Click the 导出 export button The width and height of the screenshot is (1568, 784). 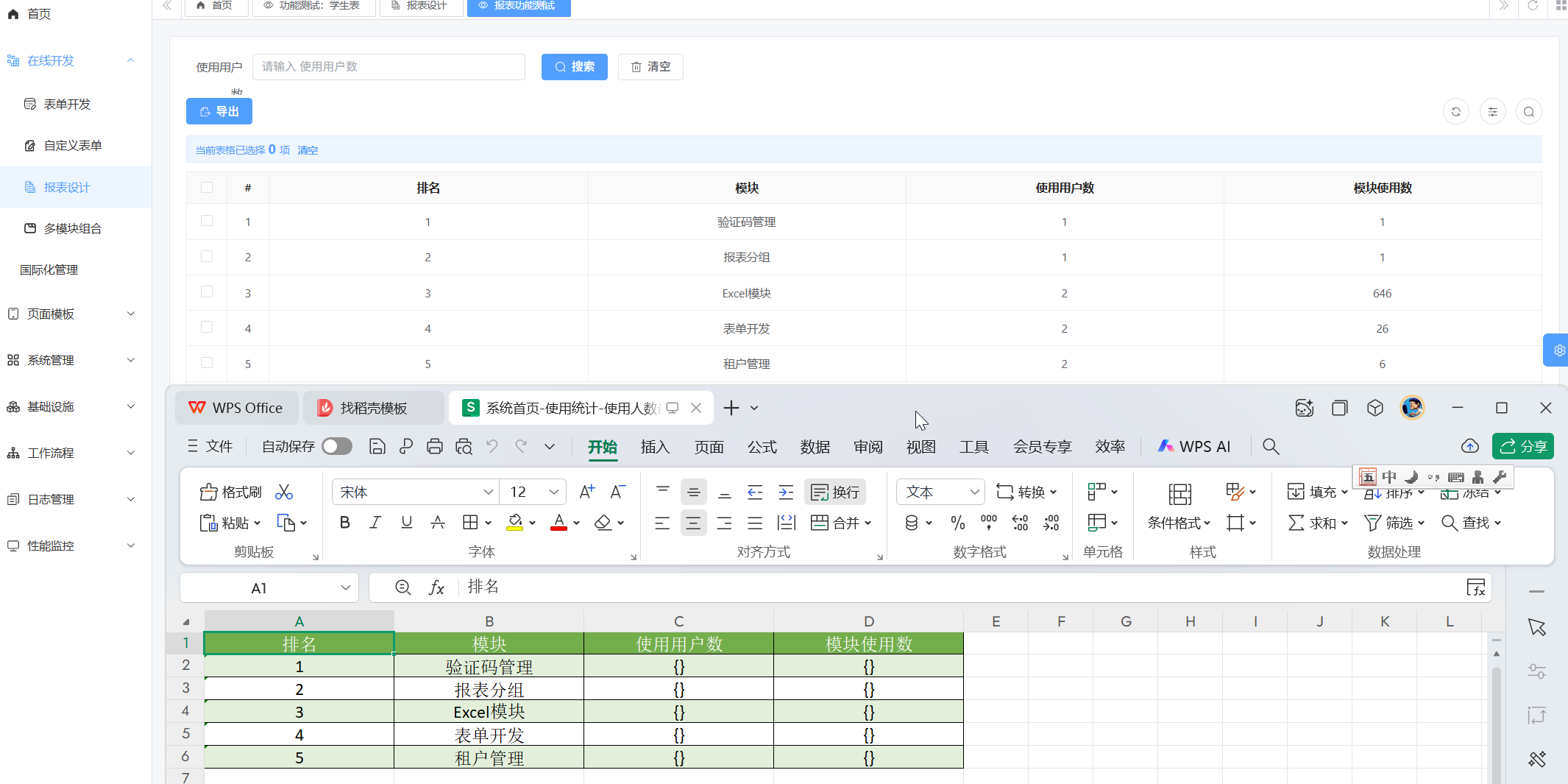tap(219, 112)
